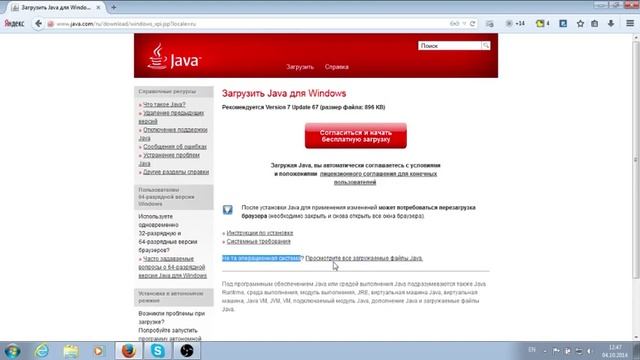Screen dimensions: 640x360
Task: Click the highlighted 'Не та операционная система' text
Action: [261, 258]
